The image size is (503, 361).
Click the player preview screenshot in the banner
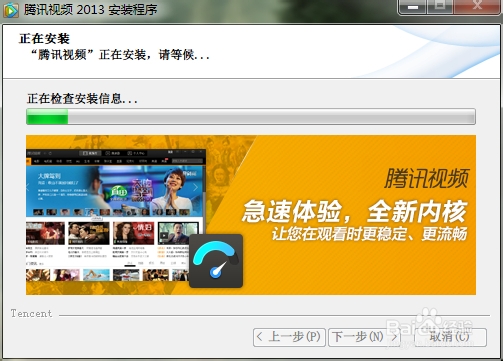116,215
